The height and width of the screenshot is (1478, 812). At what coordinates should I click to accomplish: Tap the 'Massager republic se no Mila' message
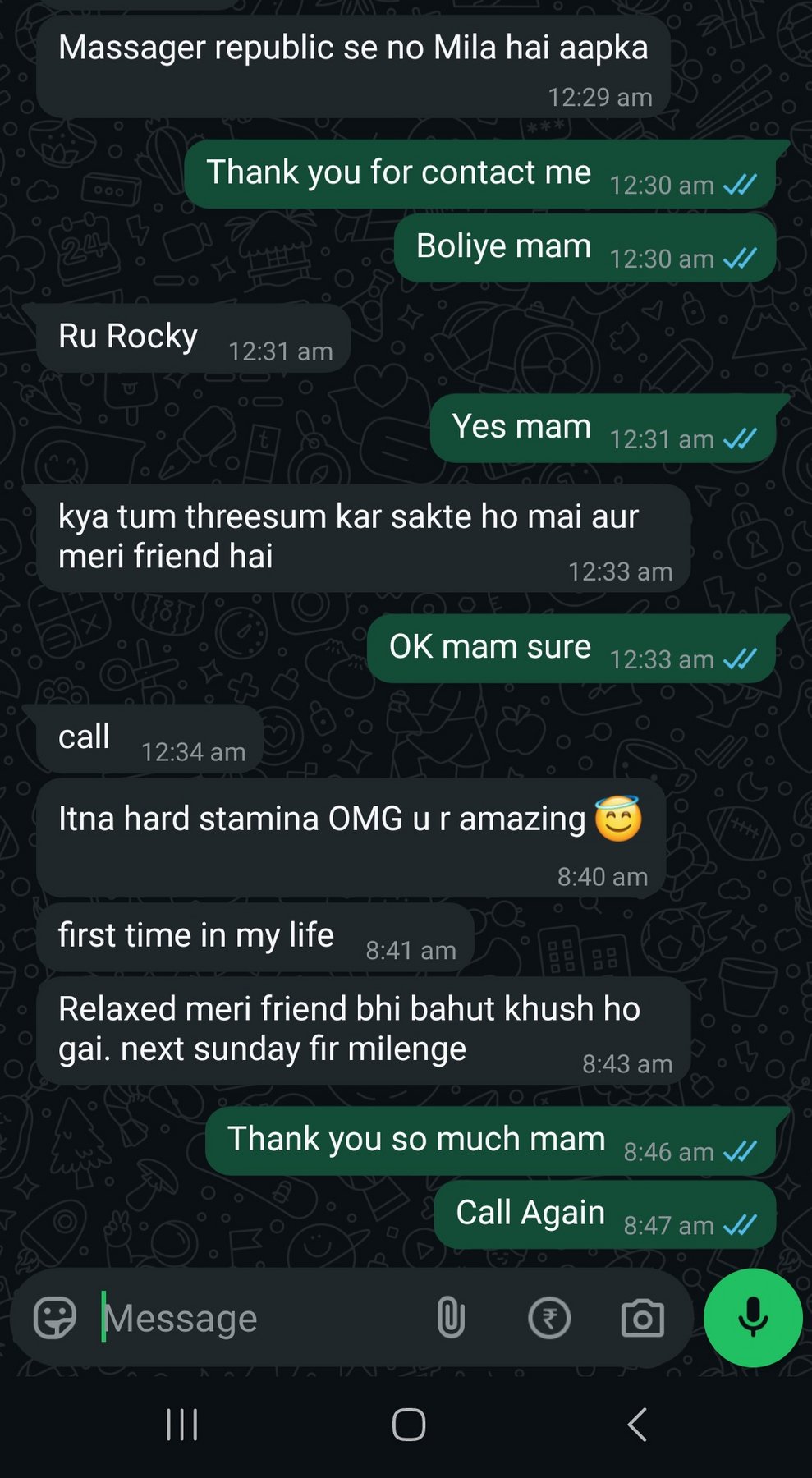click(x=353, y=67)
